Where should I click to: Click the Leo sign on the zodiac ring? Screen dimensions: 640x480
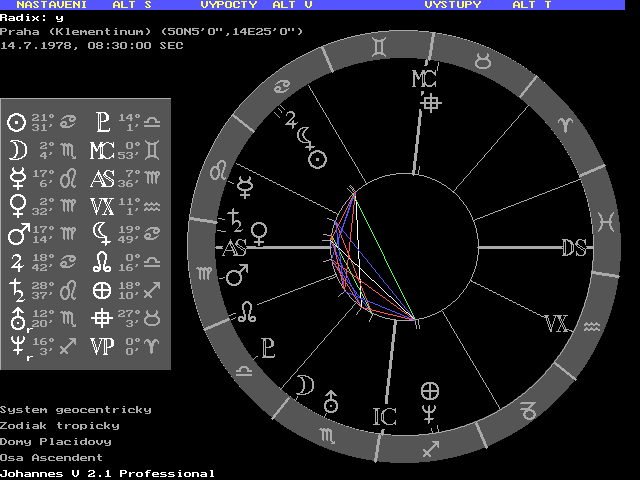(215, 170)
